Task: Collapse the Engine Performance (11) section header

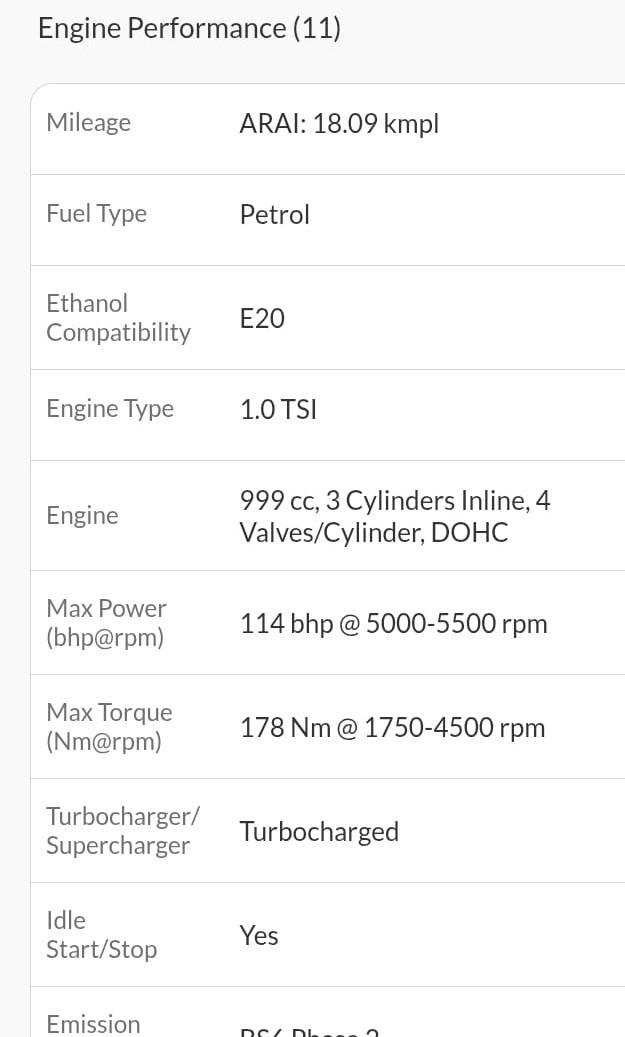Action: (189, 28)
